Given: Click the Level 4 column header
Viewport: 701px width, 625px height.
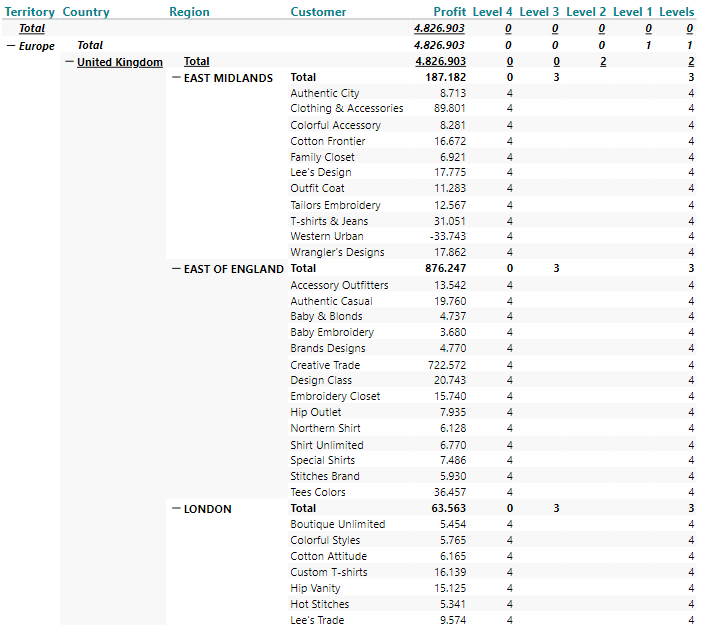Looking at the screenshot, I should click(x=492, y=12).
